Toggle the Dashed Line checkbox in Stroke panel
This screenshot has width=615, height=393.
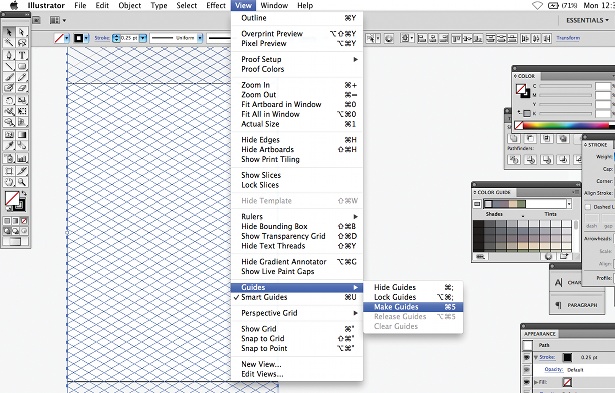(x=588, y=207)
